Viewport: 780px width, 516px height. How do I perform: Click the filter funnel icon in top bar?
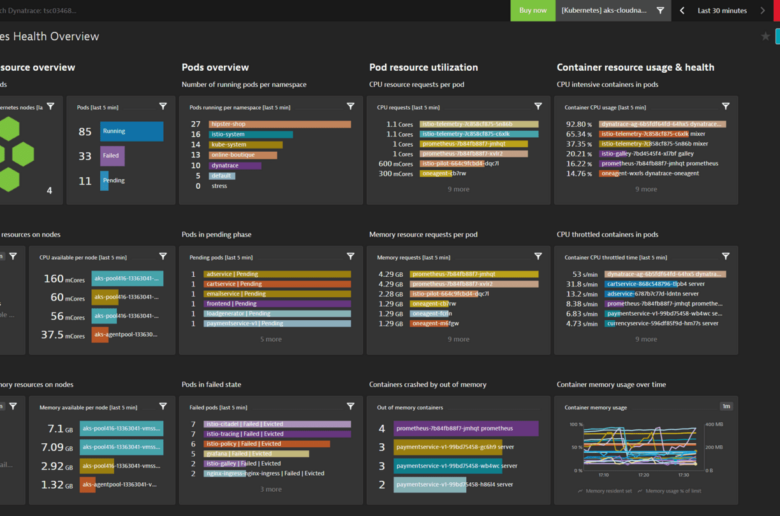pyautogui.click(x=660, y=10)
